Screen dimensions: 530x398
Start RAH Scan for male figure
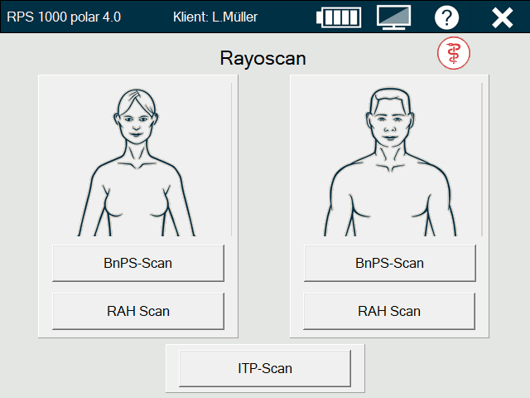tap(389, 311)
